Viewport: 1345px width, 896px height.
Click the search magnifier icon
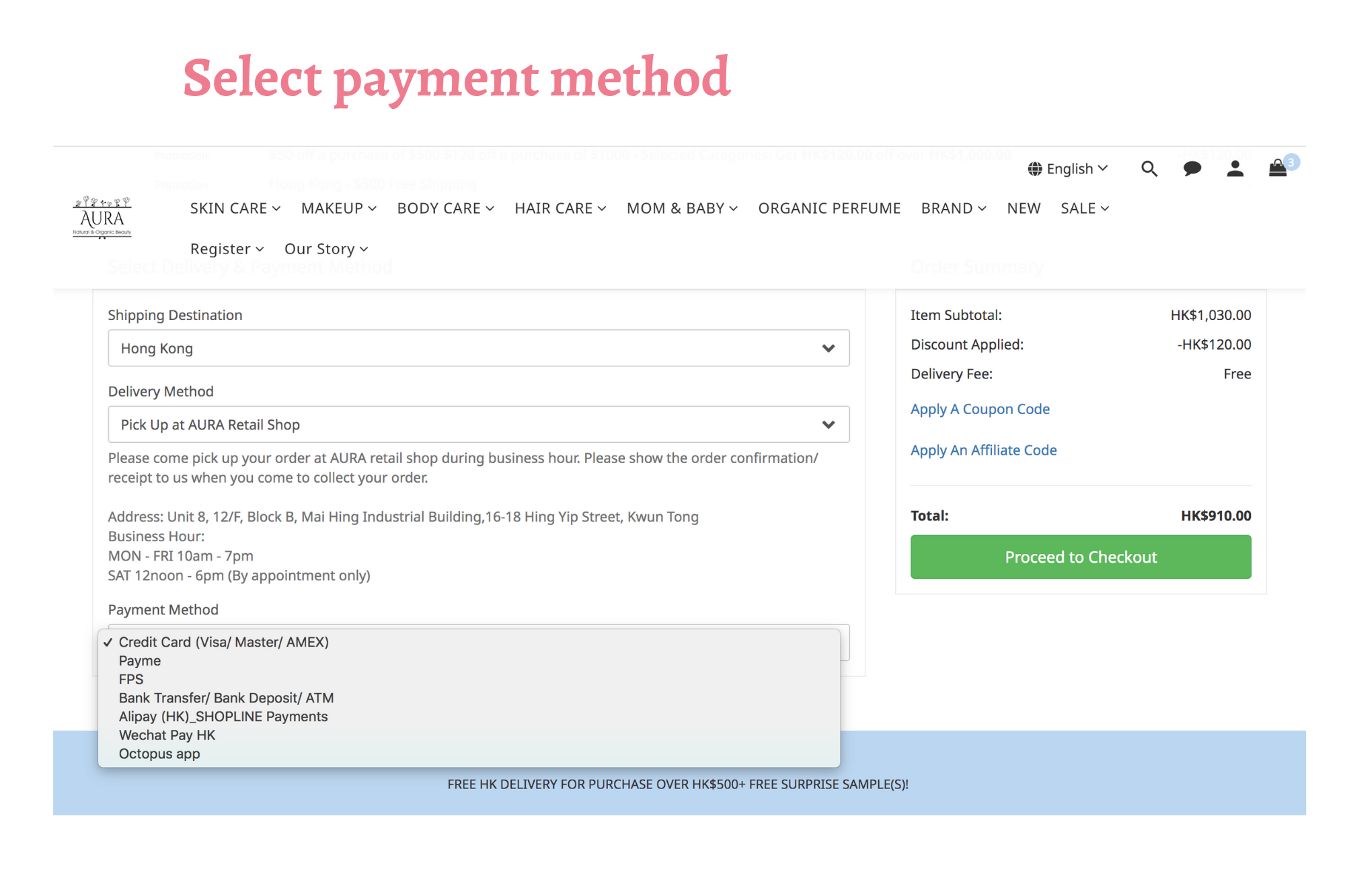pyautogui.click(x=1149, y=169)
